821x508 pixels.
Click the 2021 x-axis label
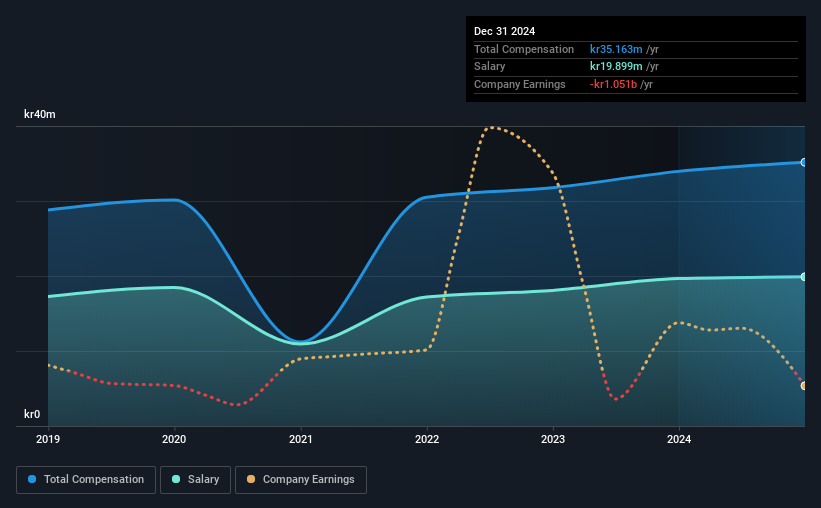tap(301, 439)
